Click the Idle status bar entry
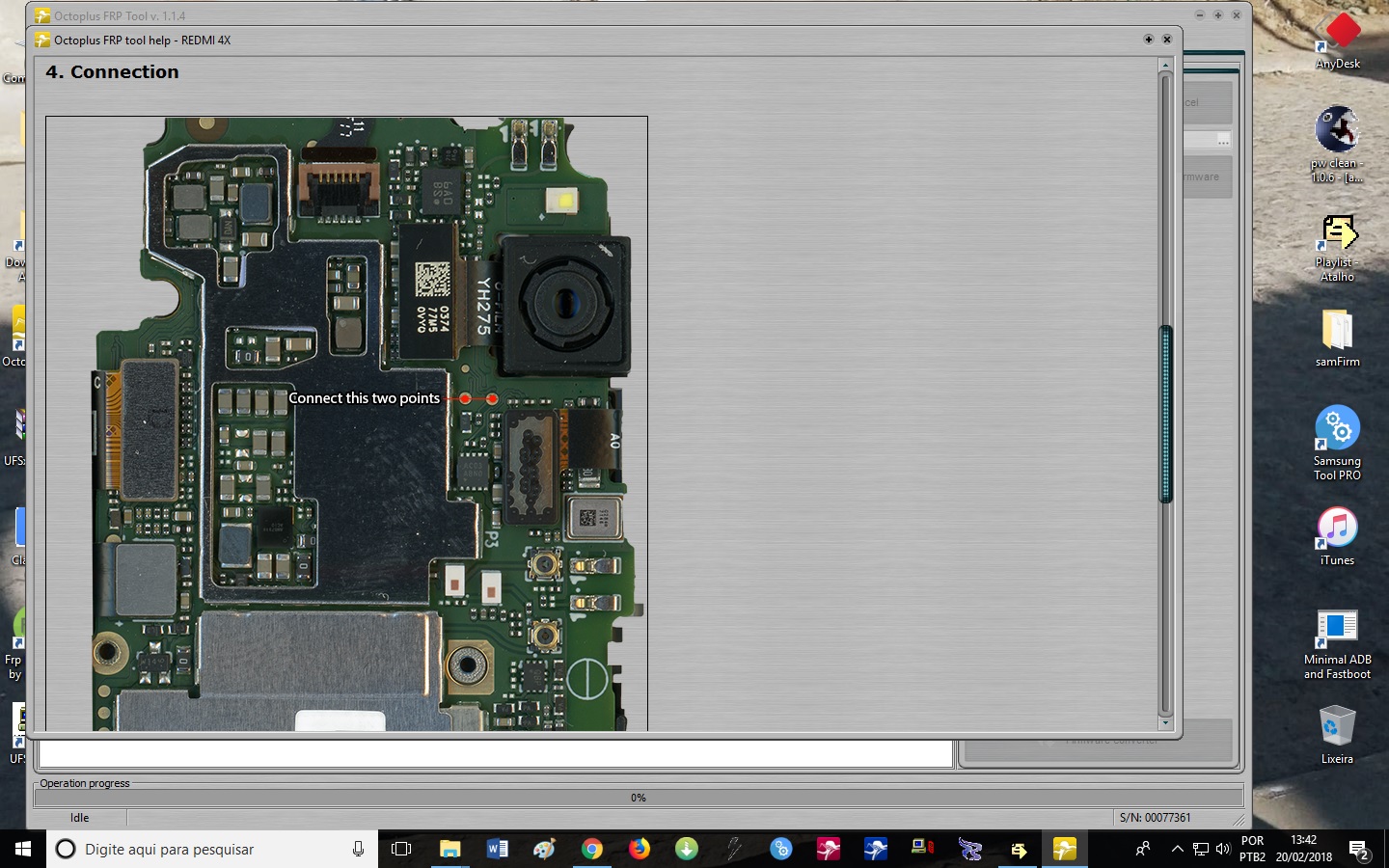Viewport: 1389px width, 868px height. 79,818
